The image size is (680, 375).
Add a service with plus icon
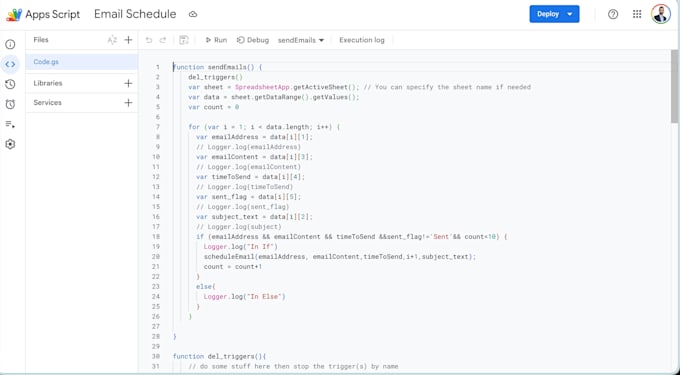pos(128,103)
